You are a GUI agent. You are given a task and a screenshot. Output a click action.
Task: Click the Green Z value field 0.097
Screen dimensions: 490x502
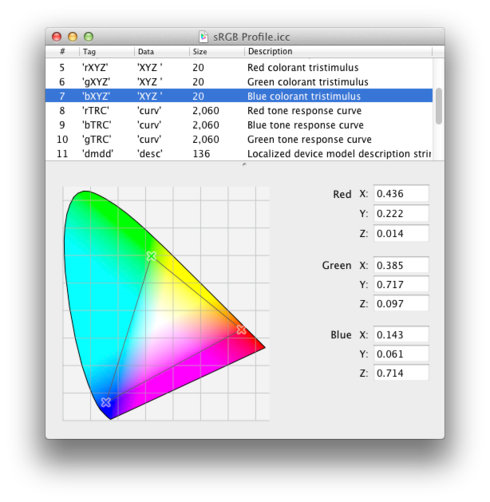[x=401, y=304]
